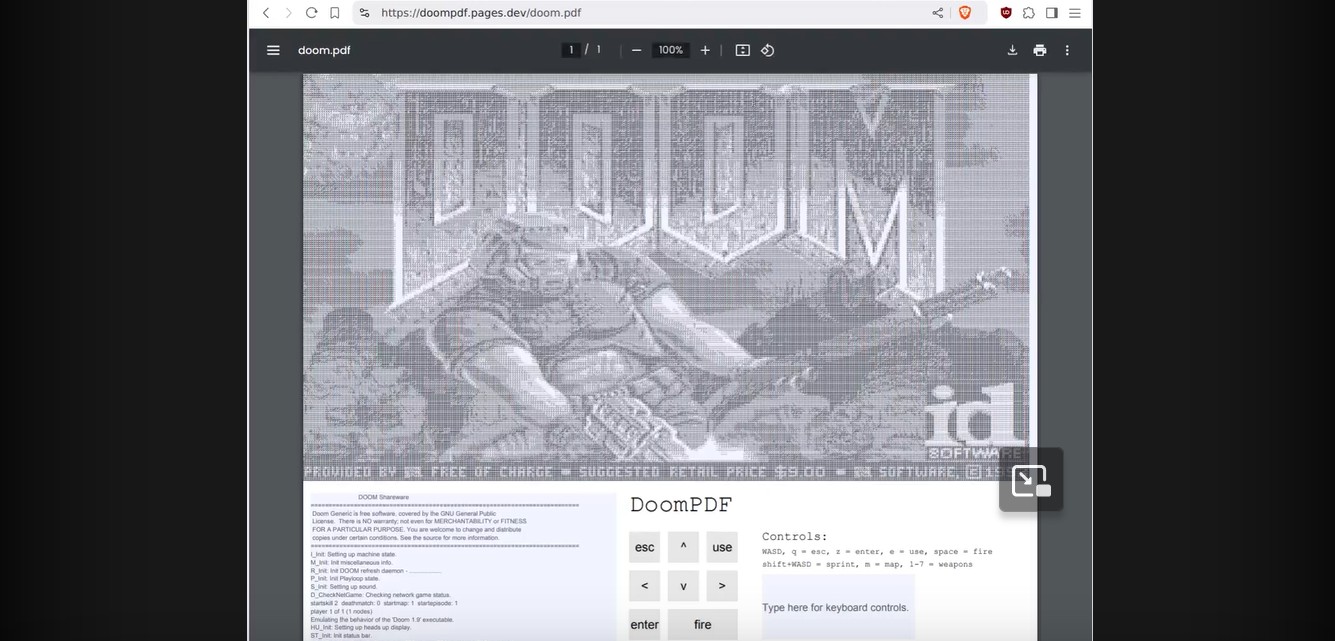This screenshot has width=1335, height=641.
Task: Open the browser extensions panel
Action: click(x=1029, y=12)
